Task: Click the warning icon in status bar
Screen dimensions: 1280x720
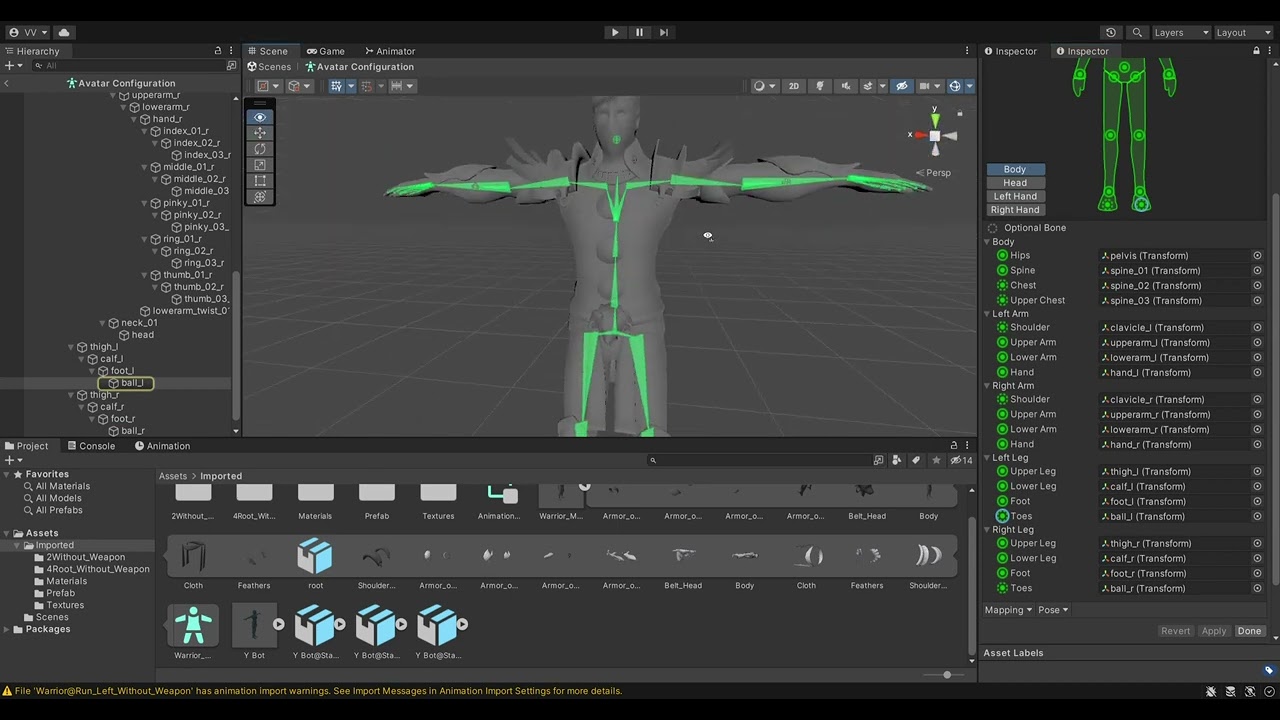Action: [x=7, y=691]
